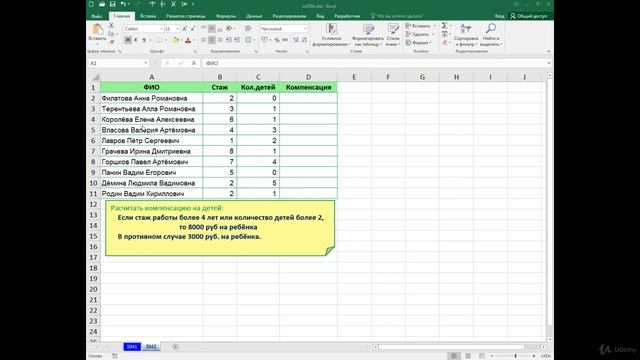The width and height of the screenshot is (640, 360).
Task: Click the Increase font size icon
Action: coord(184,29)
